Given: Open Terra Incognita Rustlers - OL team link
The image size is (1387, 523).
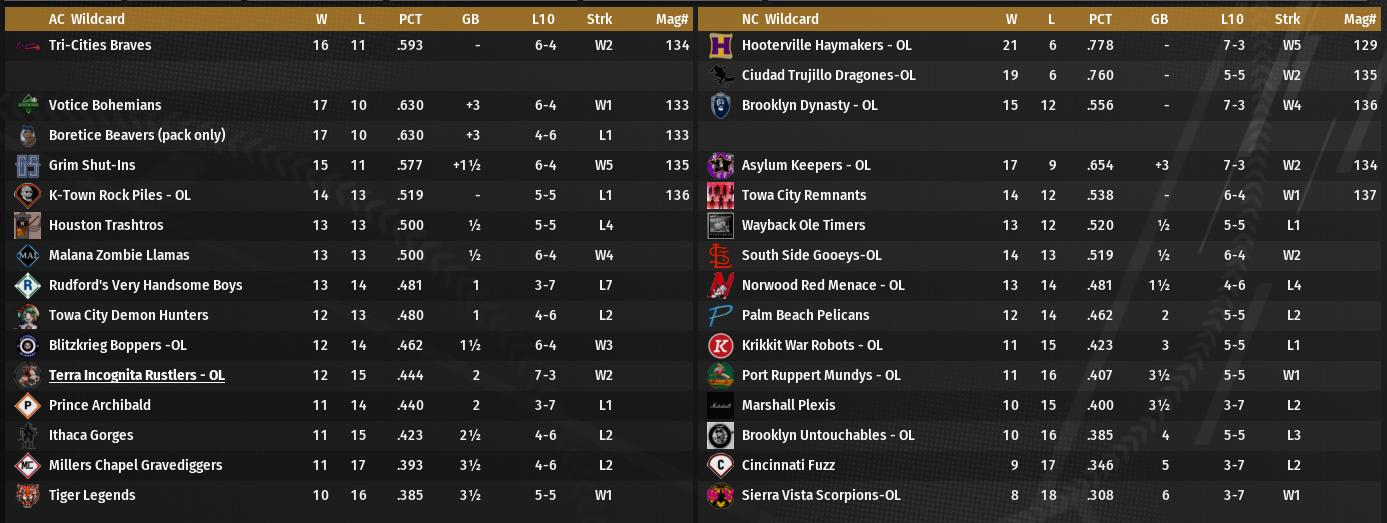Looking at the screenshot, I should pyautogui.click(x=136, y=376).
